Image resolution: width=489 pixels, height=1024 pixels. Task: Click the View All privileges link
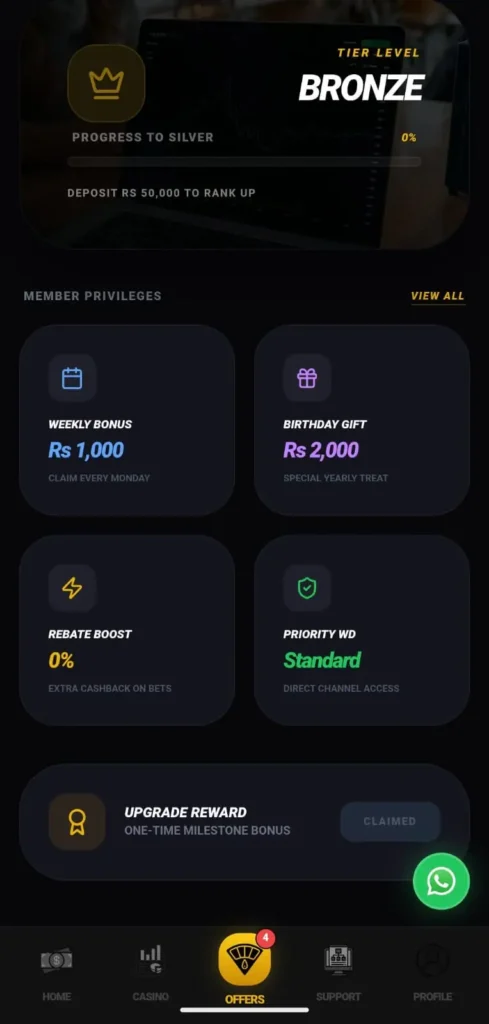pyautogui.click(x=437, y=296)
